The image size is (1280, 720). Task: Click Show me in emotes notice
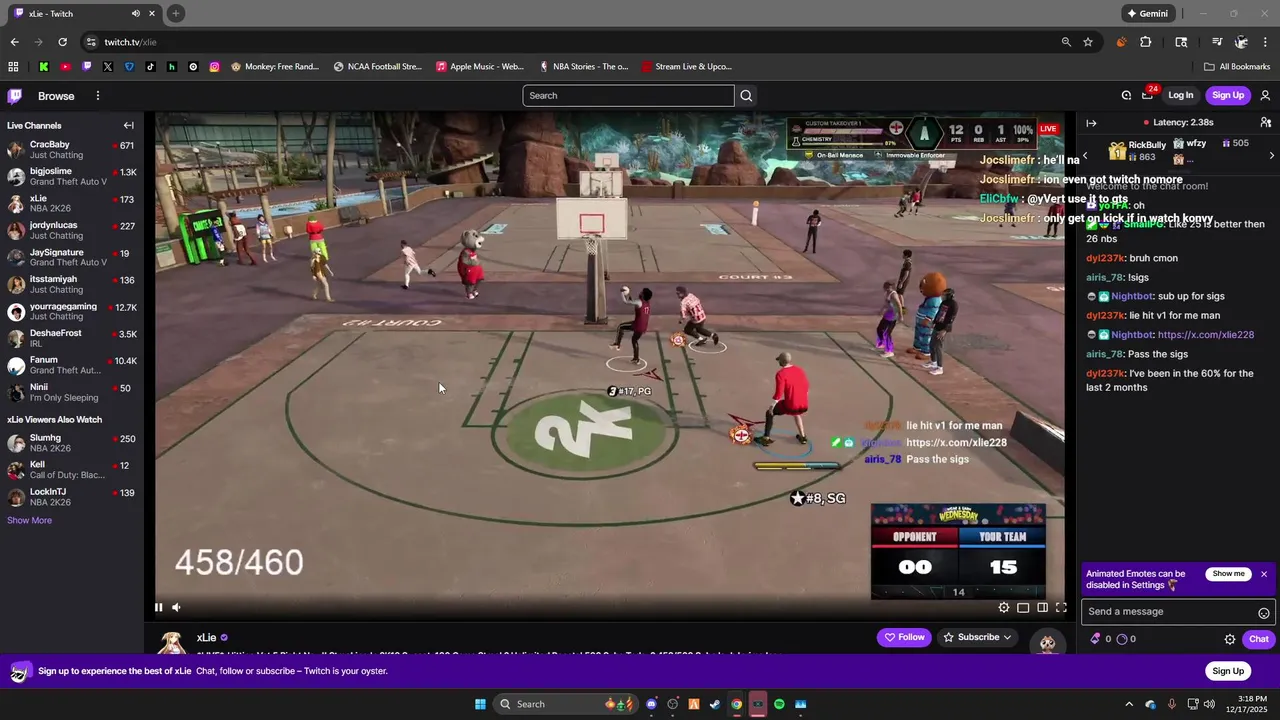[x=1228, y=574]
